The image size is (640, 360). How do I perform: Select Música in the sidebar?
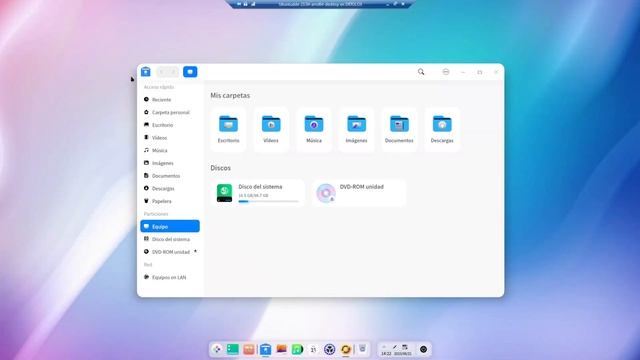170,150
